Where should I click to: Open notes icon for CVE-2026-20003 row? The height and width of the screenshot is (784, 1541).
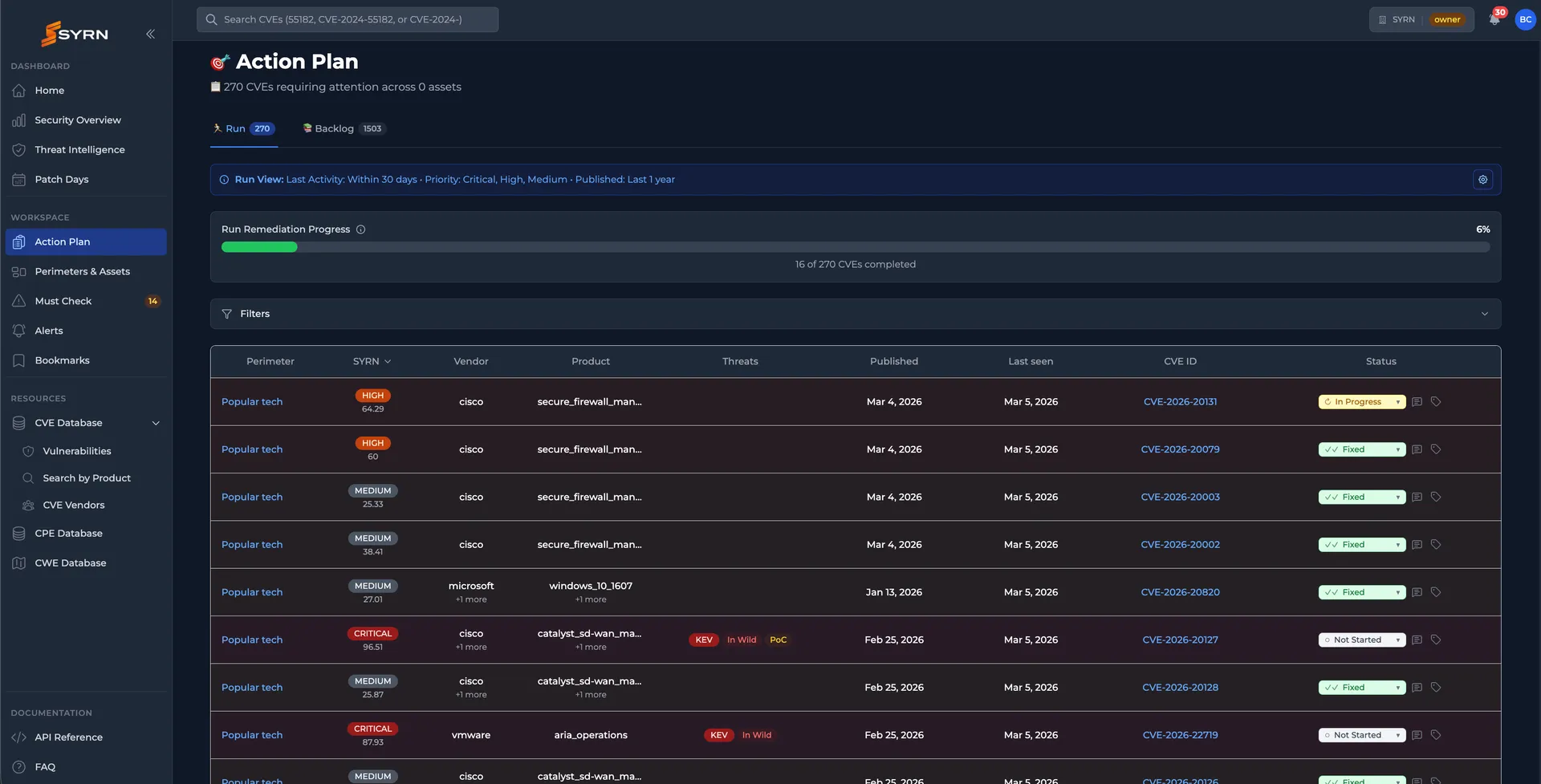pos(1417,498)
